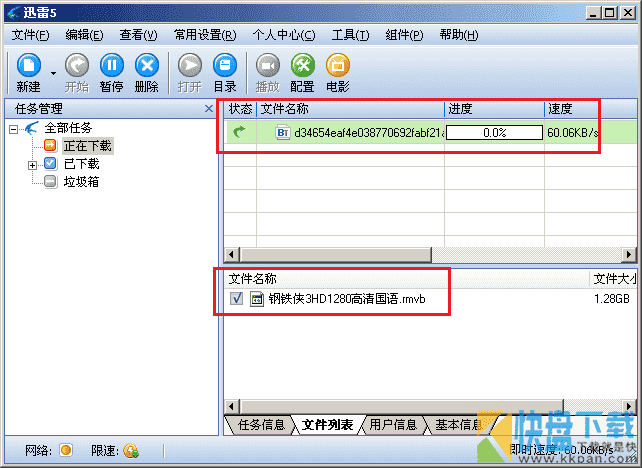Switch to the 文件列表 tab
642x468 pixels.
click(x=327, y=425)
